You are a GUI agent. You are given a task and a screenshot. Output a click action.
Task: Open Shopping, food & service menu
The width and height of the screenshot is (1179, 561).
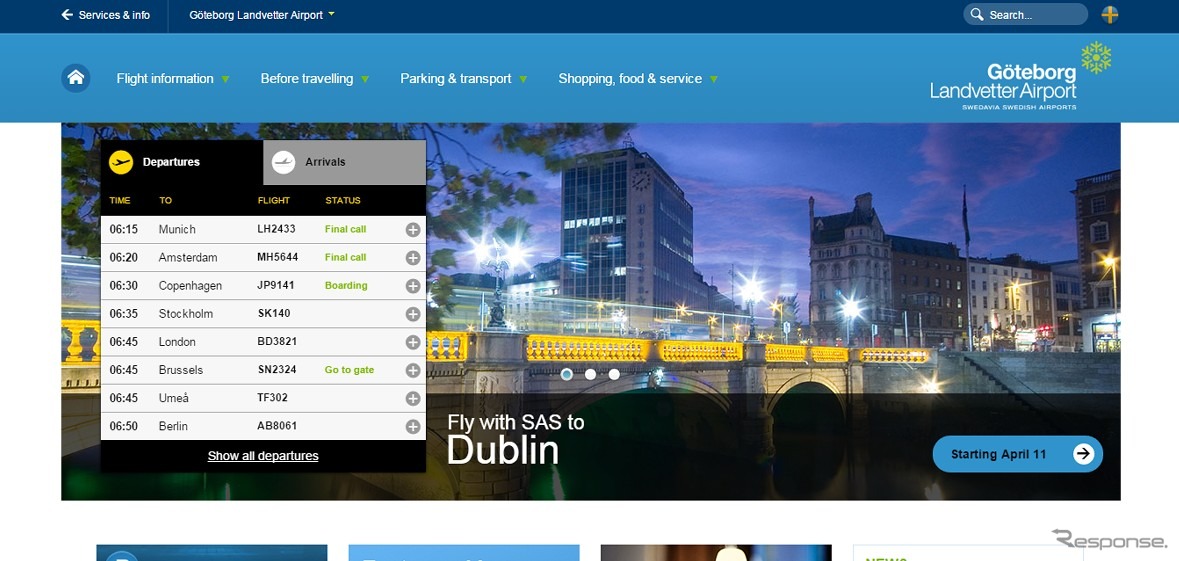[638, 78]
